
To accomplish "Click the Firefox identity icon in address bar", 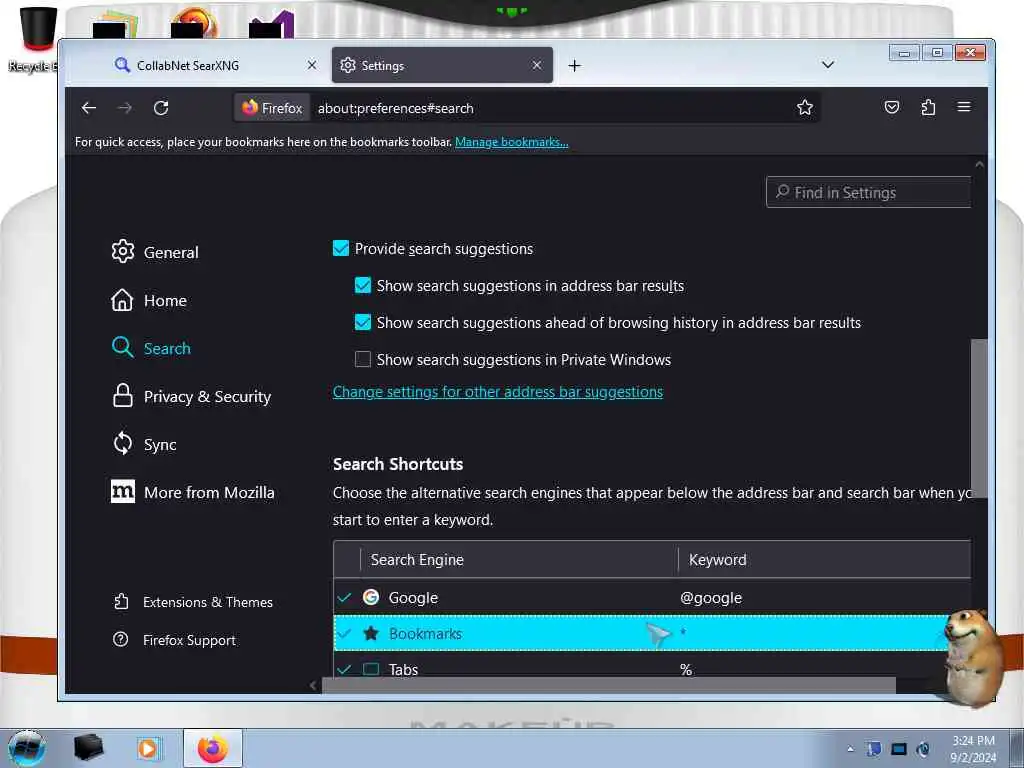I will coord(272,108).
